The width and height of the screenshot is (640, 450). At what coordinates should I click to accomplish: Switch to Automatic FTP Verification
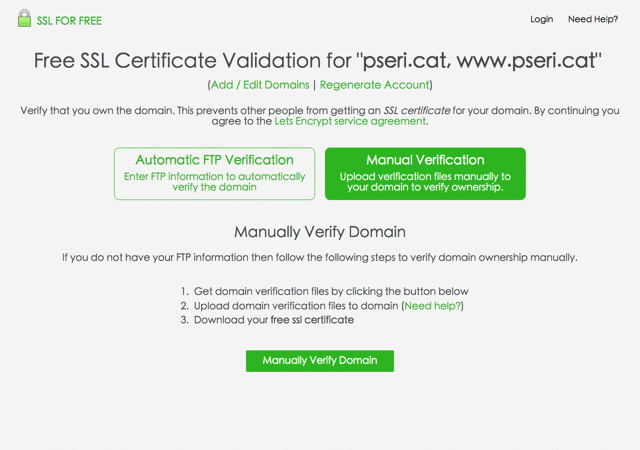tap(215, 174)
